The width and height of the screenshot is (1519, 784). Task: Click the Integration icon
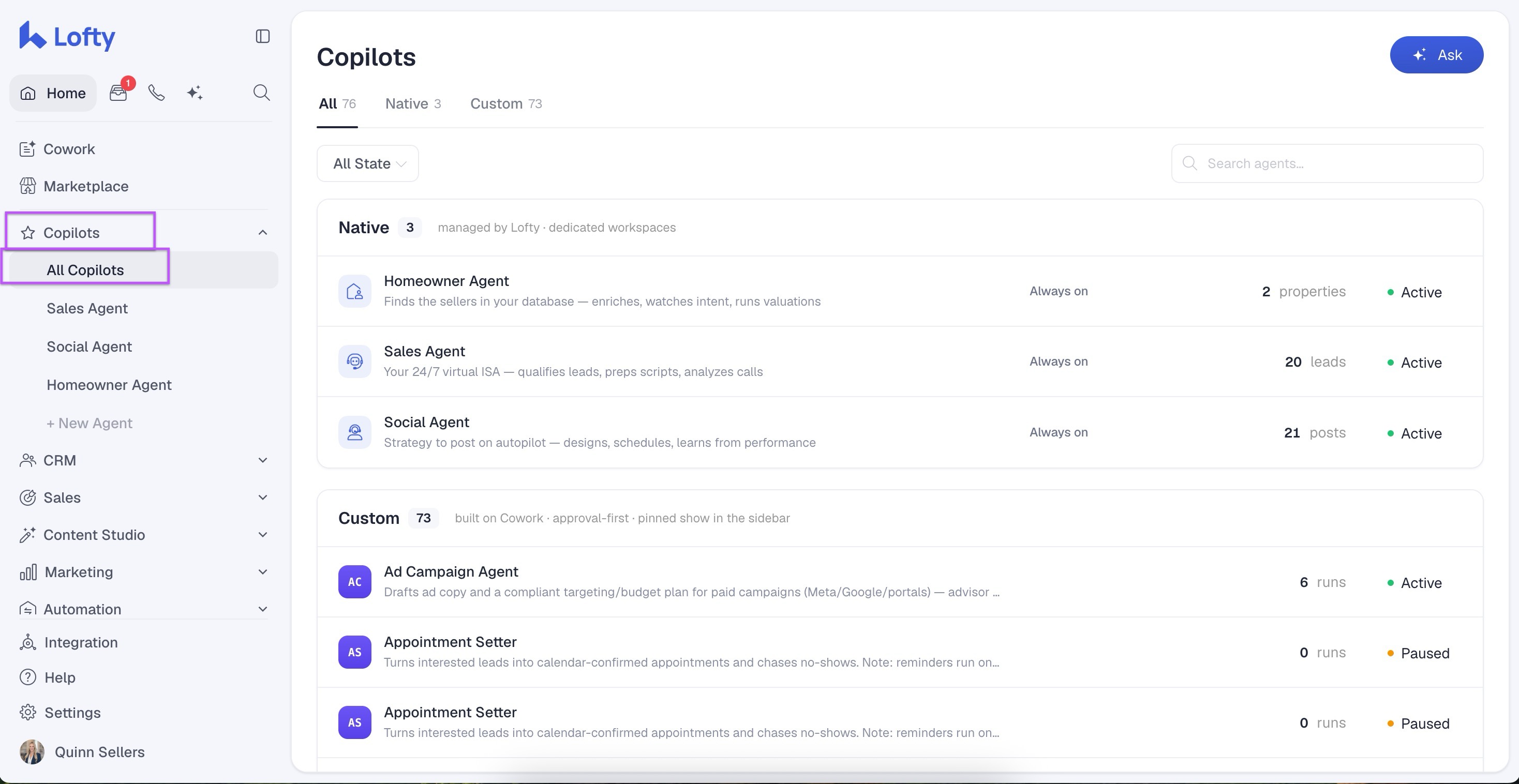(x=28, y=642)
